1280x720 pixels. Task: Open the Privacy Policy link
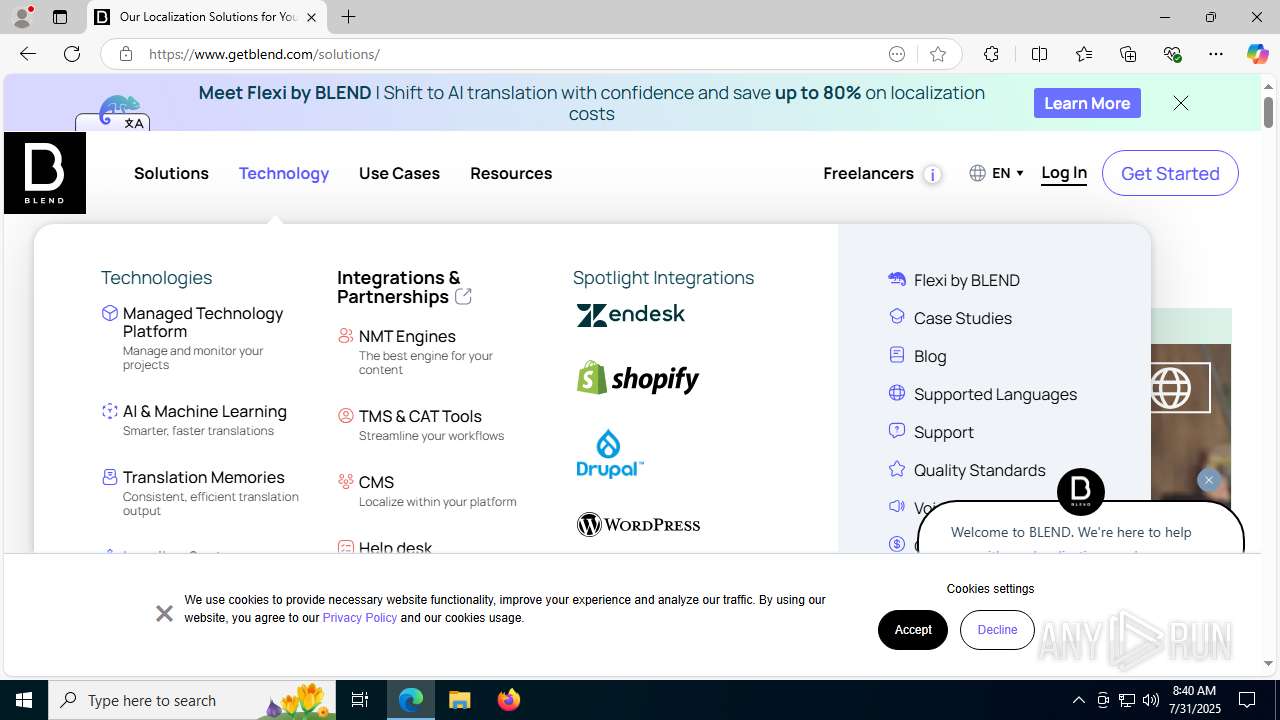360,618
